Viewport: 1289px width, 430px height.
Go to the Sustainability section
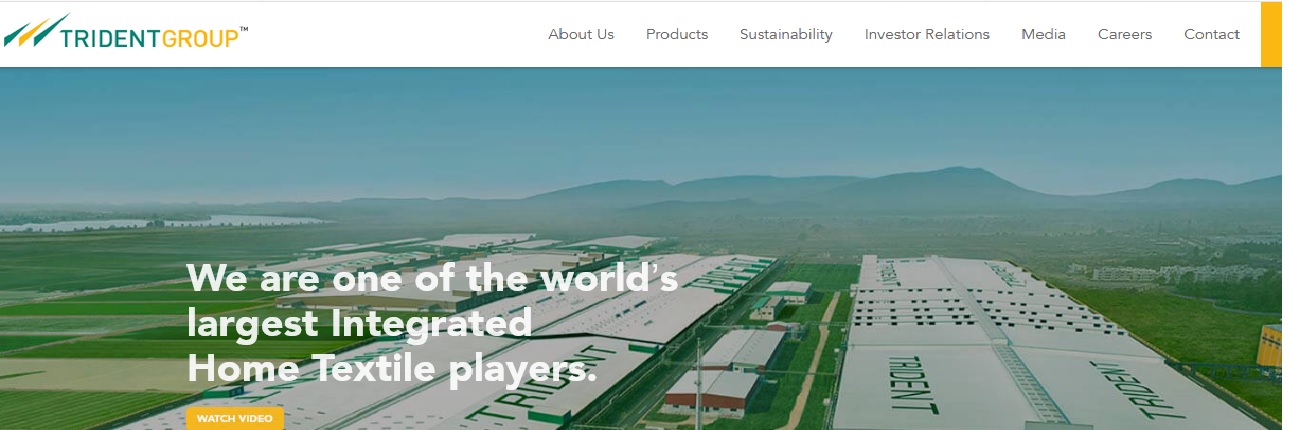[786, 34]
